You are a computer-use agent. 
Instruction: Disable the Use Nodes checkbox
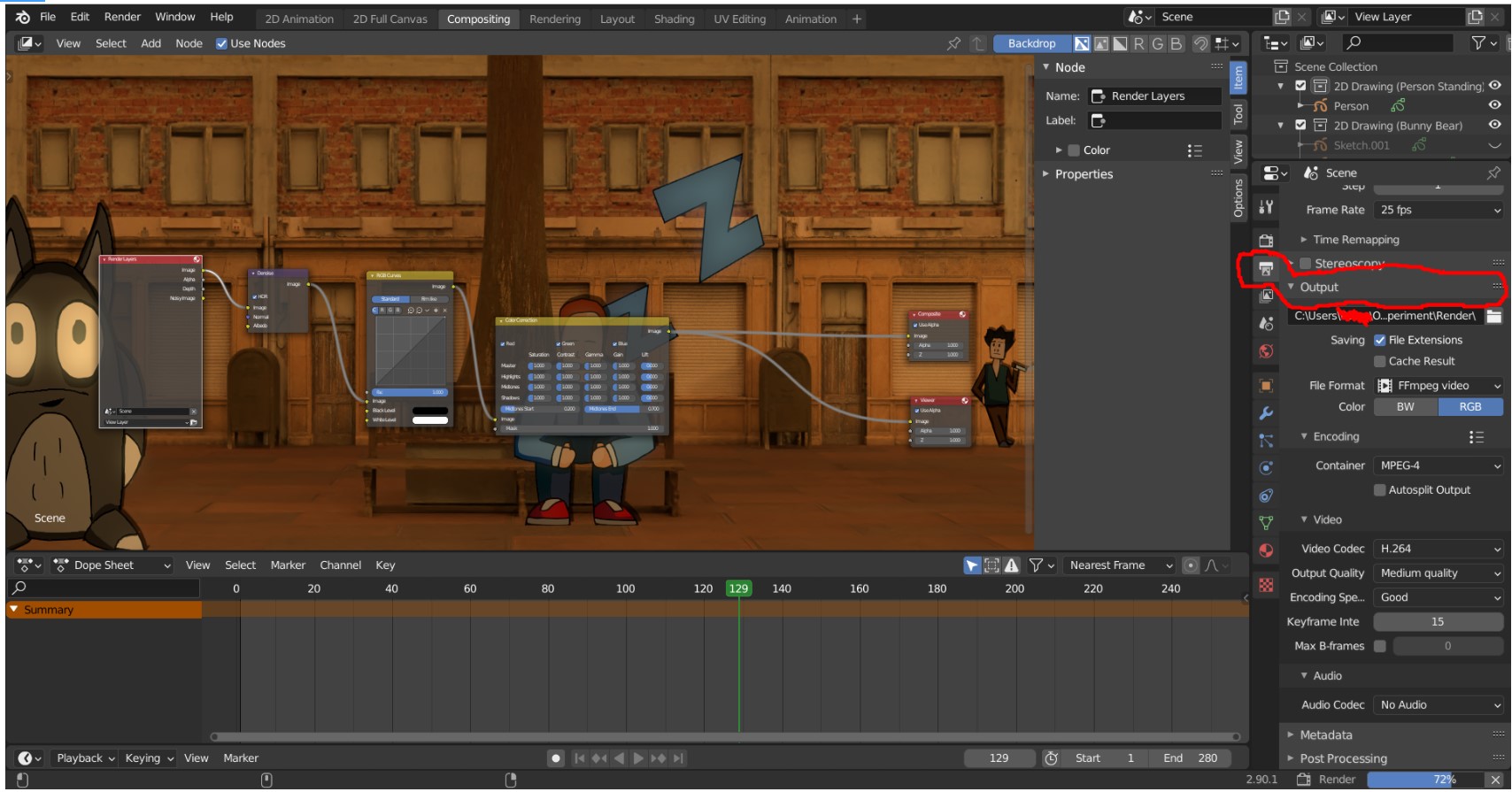tap(222, 43)
